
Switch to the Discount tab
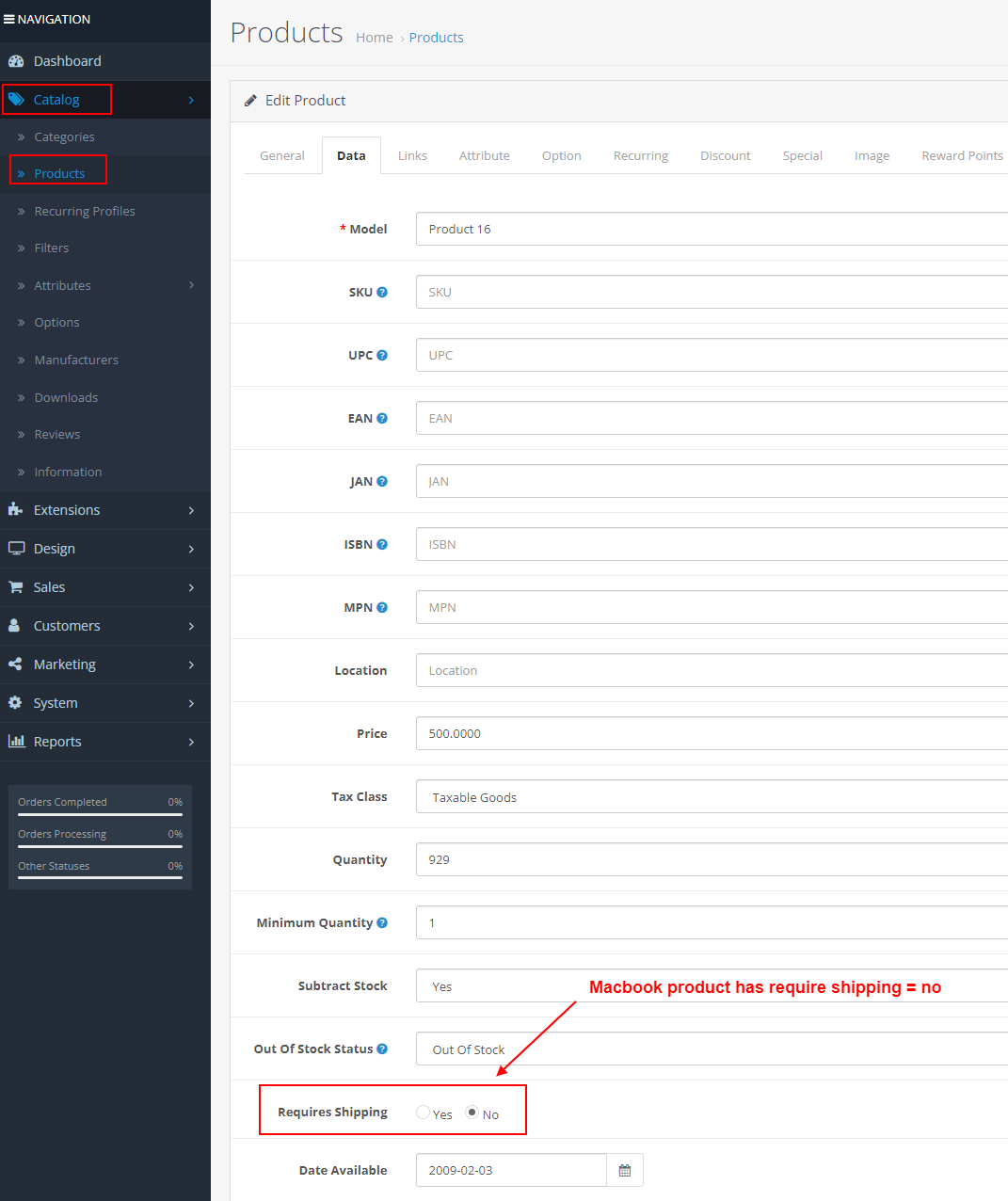pyautogui.click(x=725, y=155)
